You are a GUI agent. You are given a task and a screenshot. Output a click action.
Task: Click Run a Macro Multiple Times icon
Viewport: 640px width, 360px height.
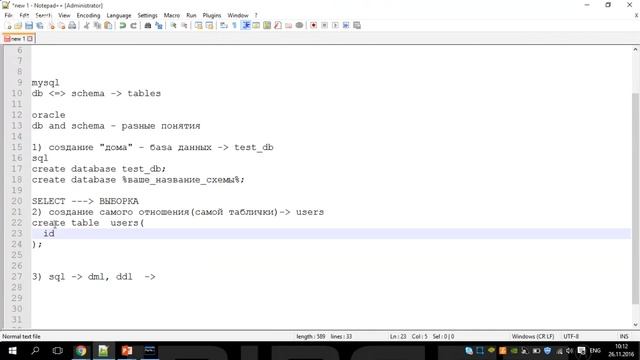[x=346, y=25]
